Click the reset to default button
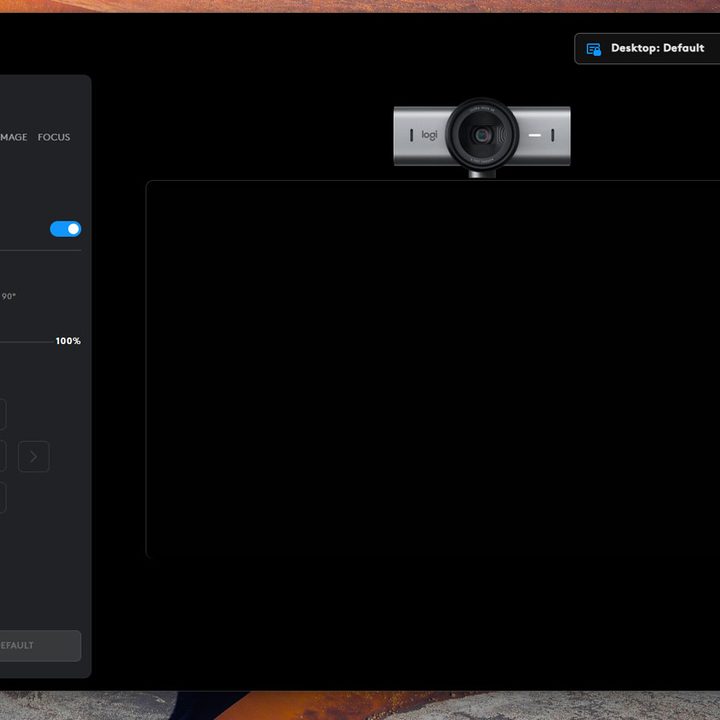The height and width of the screenshot is (720, 720). click(x=40, y=645)
